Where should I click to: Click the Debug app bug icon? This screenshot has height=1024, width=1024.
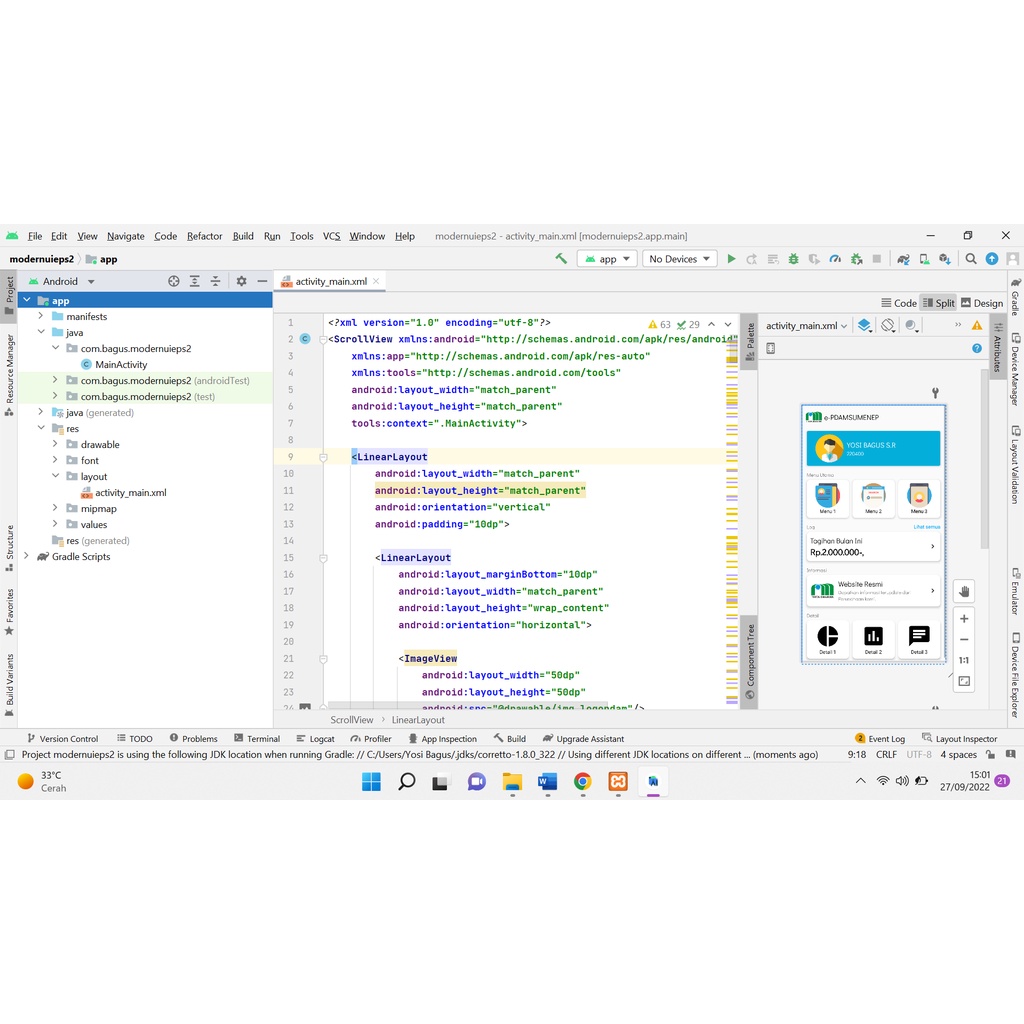click(x=793, y=259)
